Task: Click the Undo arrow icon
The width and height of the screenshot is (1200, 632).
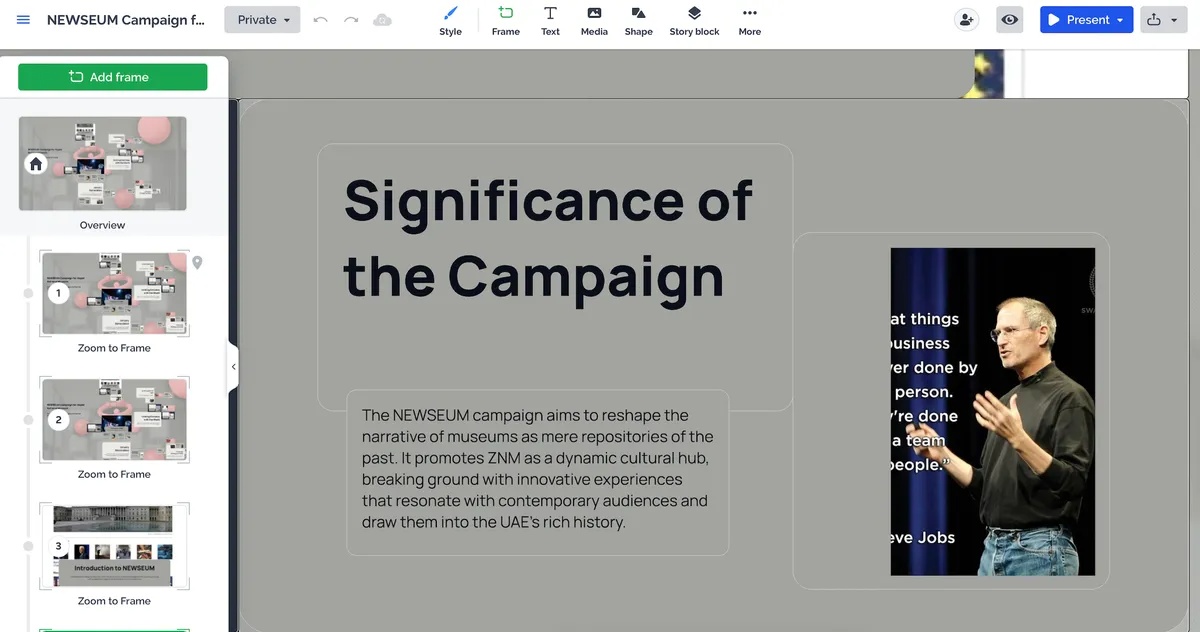Action: pyautogui.click(x=322, y=19)
